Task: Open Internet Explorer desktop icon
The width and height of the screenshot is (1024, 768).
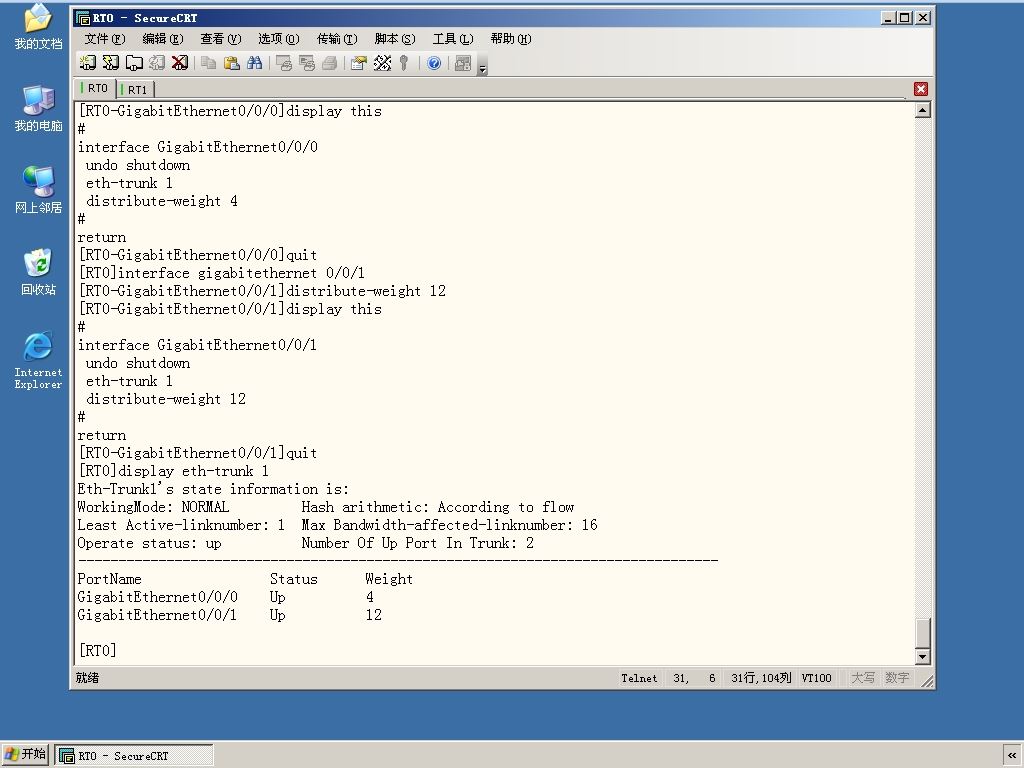Action: tap(38, 360)
